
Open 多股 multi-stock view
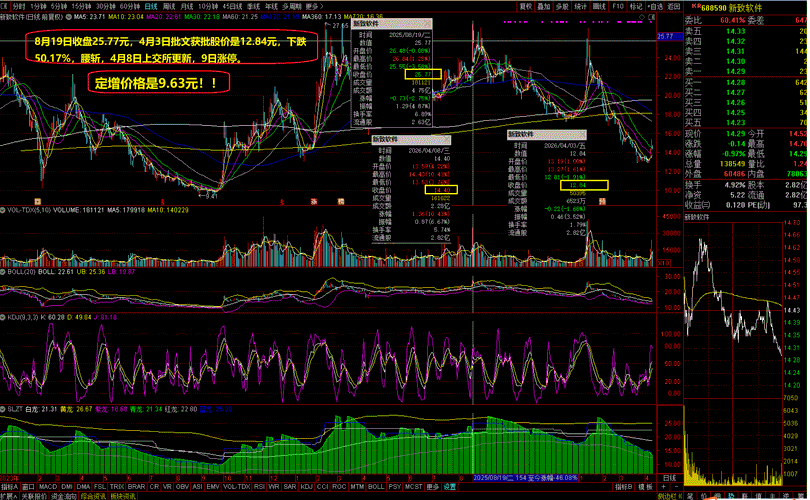click(x=562, y=7)
